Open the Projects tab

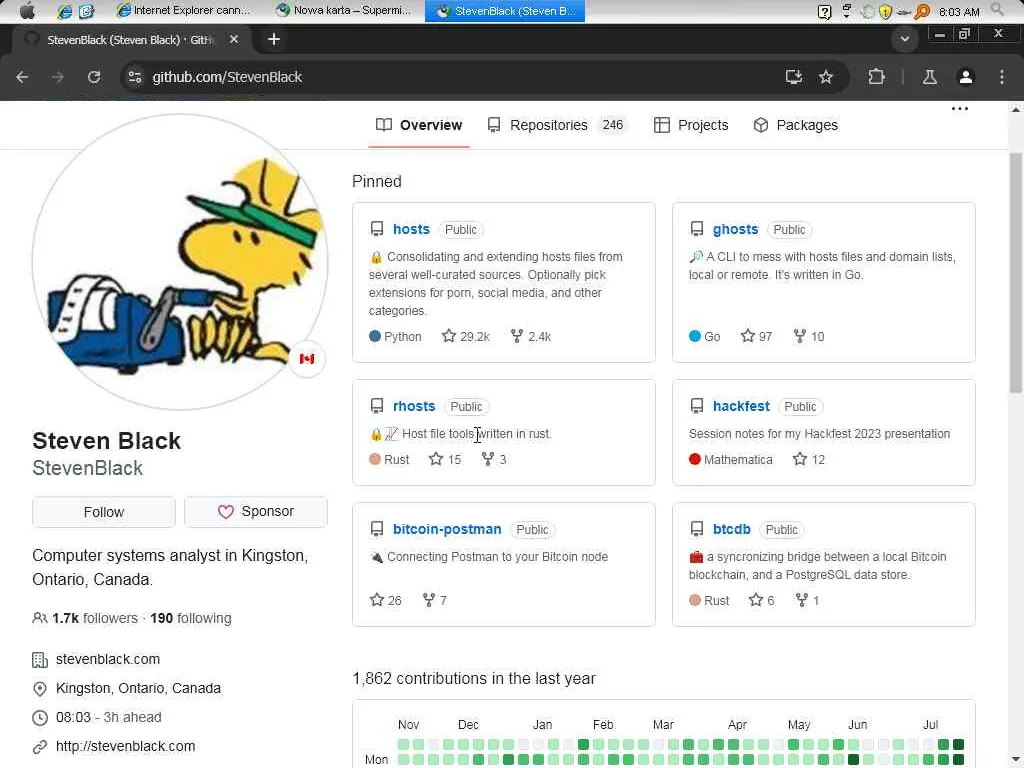(x=691, y=125)
